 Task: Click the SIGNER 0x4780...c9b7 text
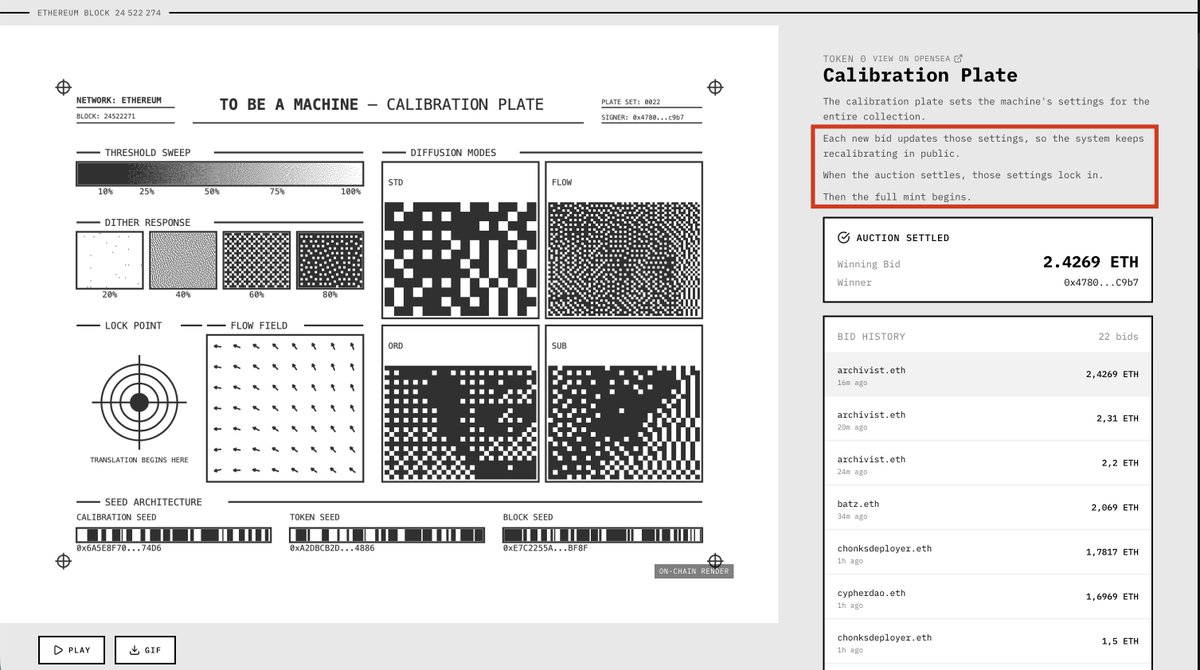[643, 117]
